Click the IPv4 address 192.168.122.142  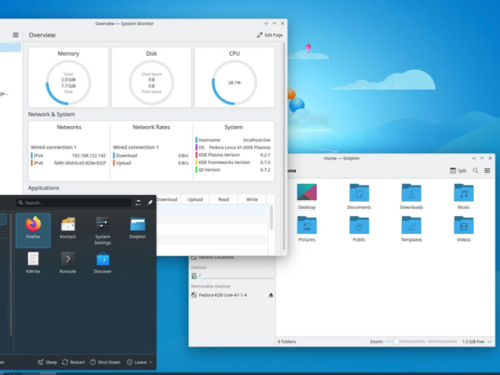click(x=89, y=156)
